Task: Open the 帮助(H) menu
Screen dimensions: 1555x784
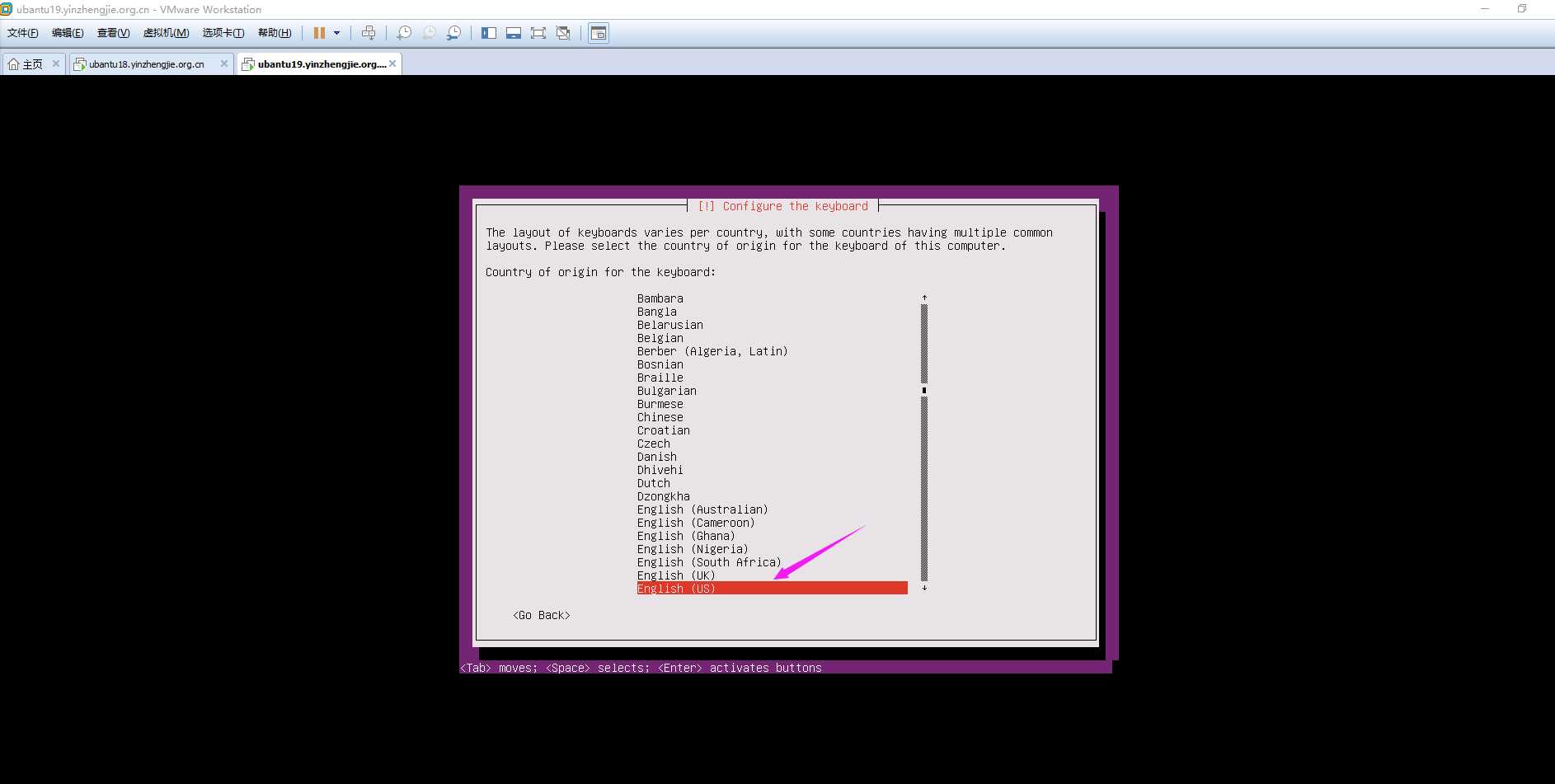Action: (x=275, y=33)
